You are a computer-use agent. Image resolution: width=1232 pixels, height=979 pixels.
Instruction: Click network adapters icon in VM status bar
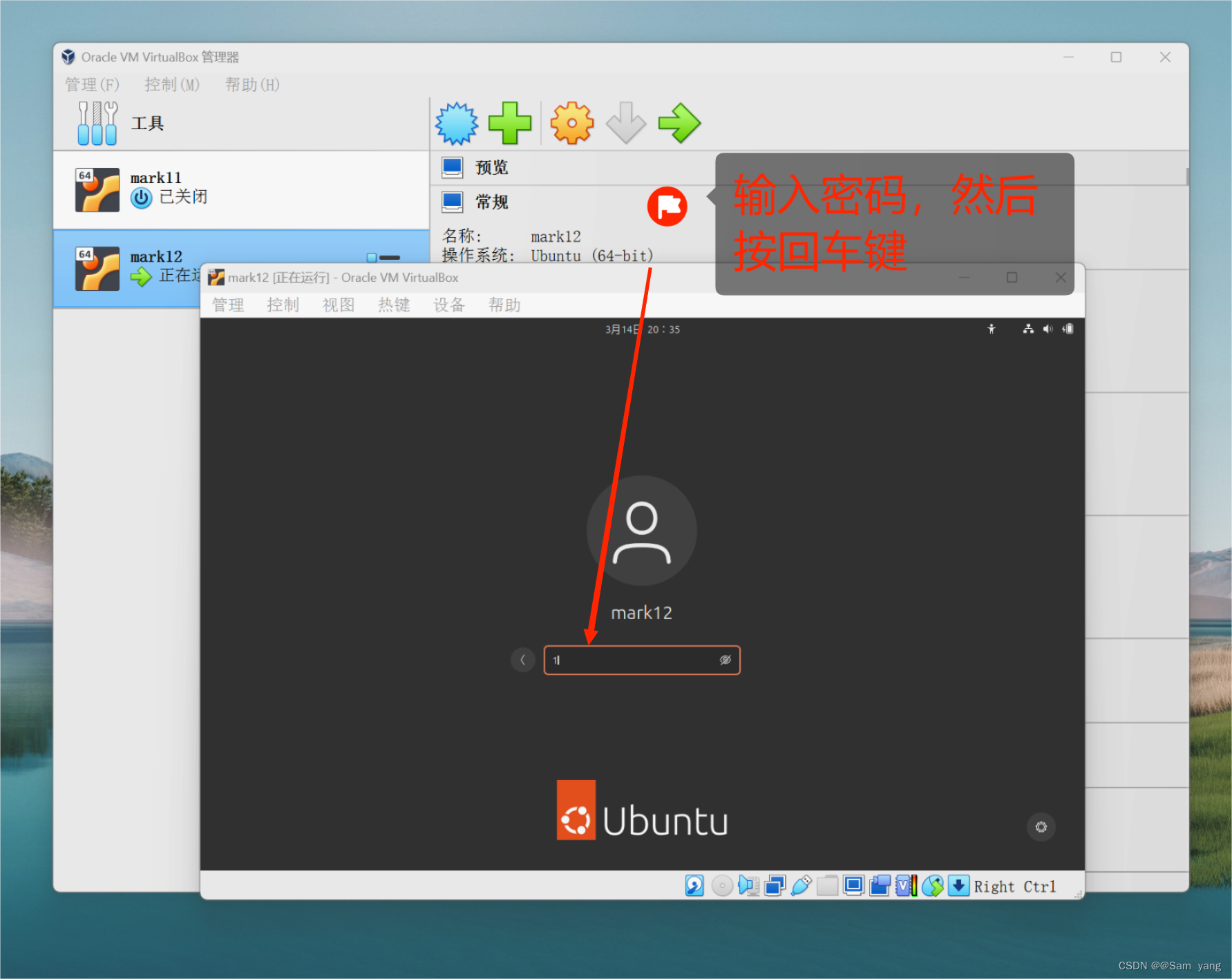coord(775,885)
